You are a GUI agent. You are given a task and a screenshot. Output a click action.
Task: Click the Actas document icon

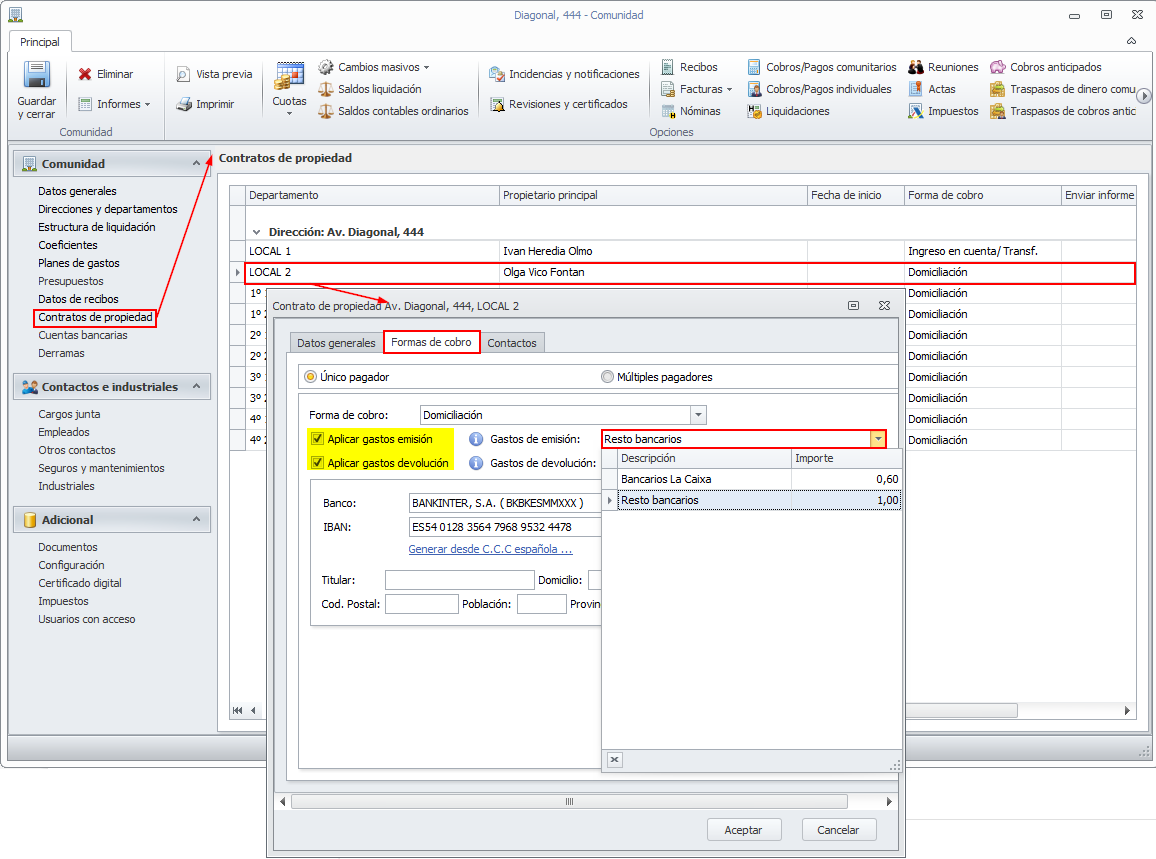pos(916,89)
